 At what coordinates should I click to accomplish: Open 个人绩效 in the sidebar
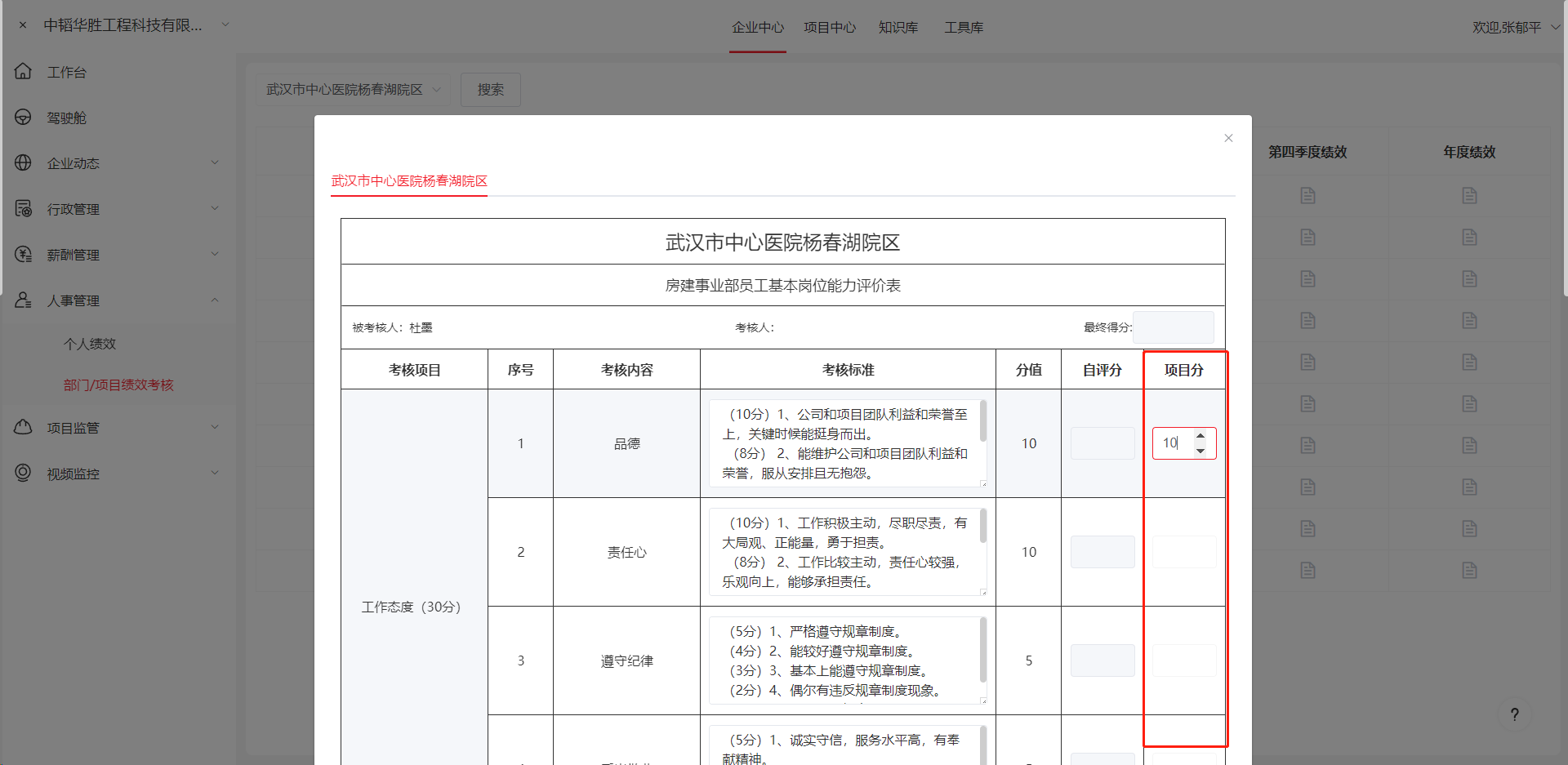point(90,344)
